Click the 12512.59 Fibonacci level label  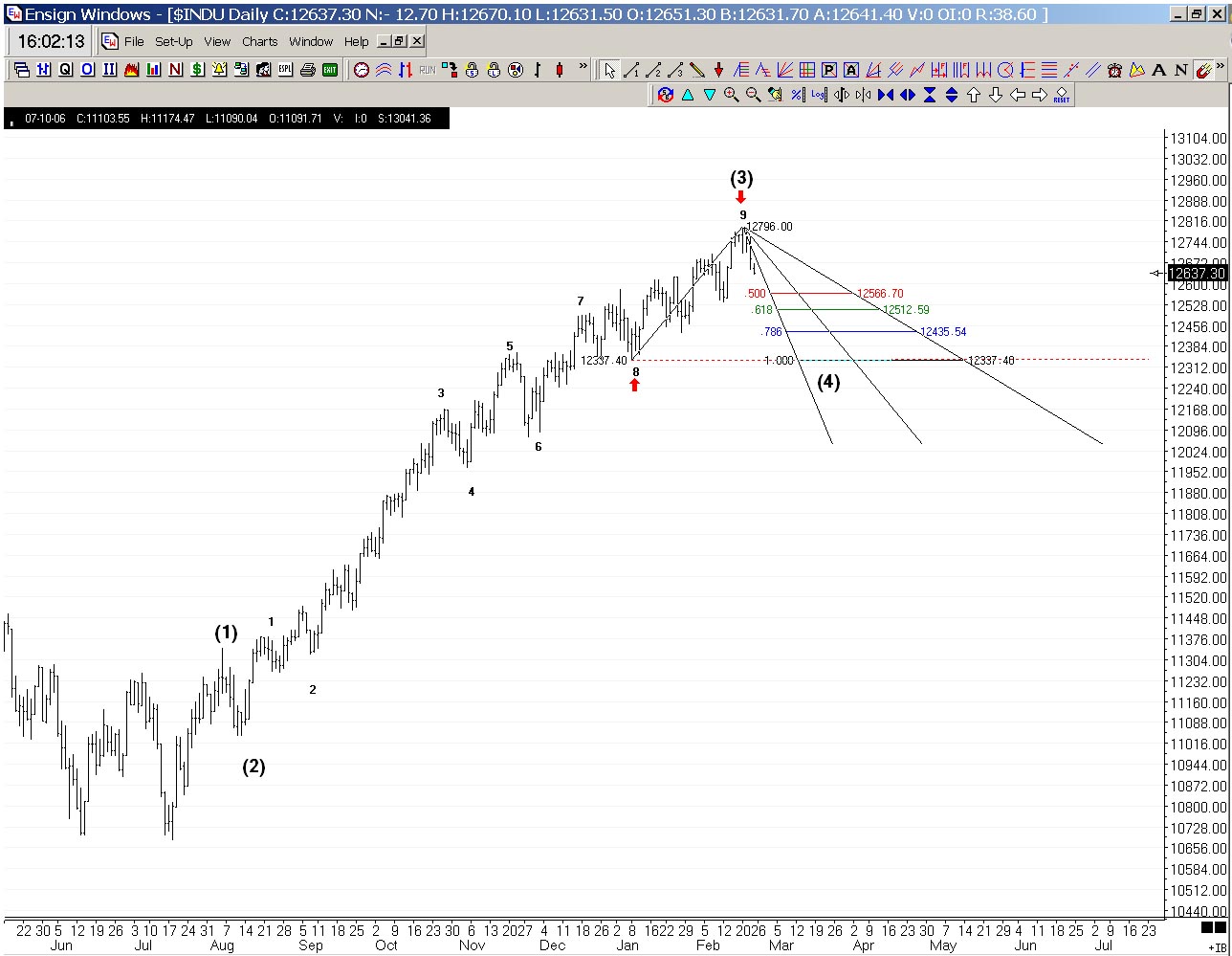coord(906,310)
